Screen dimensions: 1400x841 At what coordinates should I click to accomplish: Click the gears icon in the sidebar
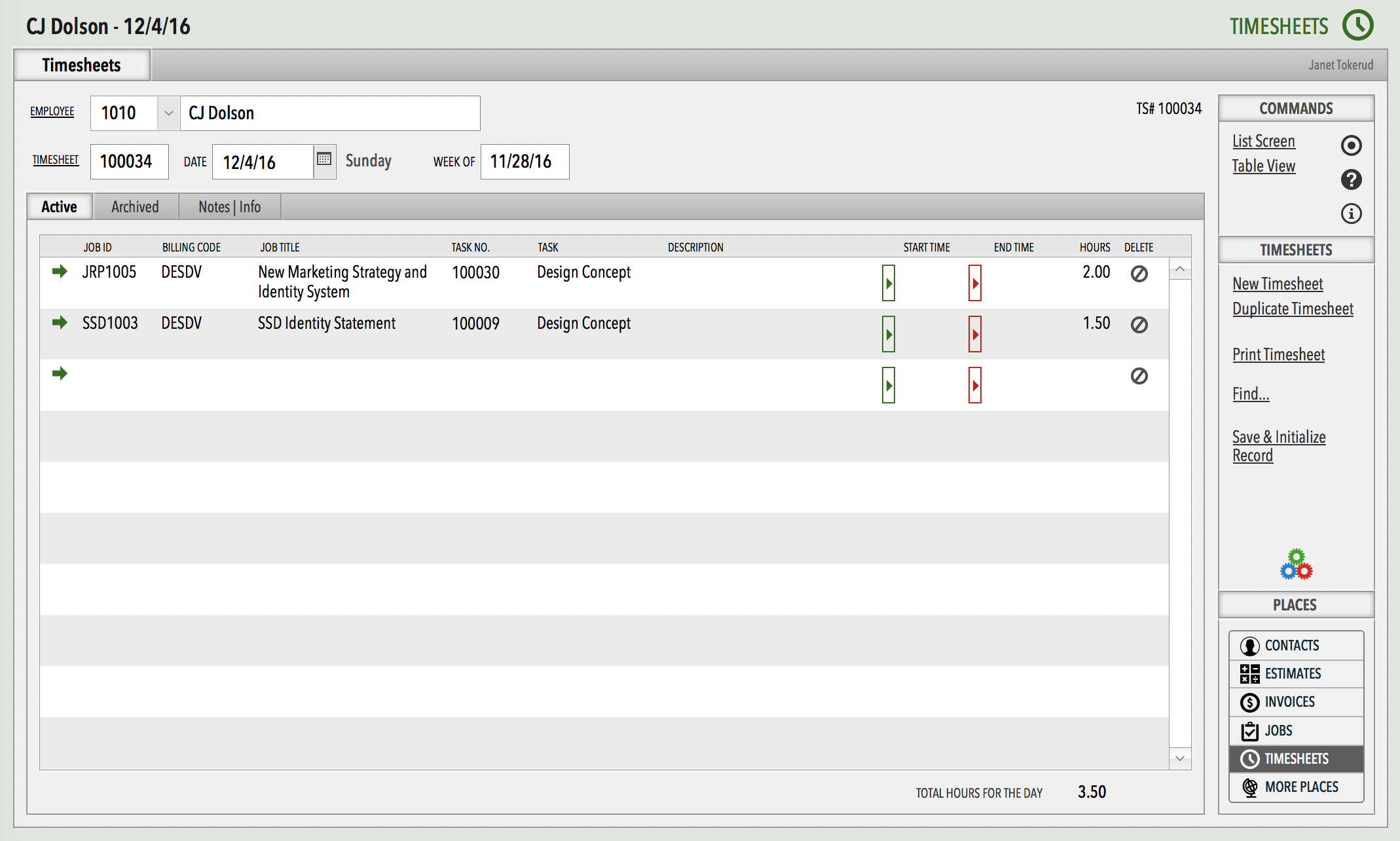1296,564
